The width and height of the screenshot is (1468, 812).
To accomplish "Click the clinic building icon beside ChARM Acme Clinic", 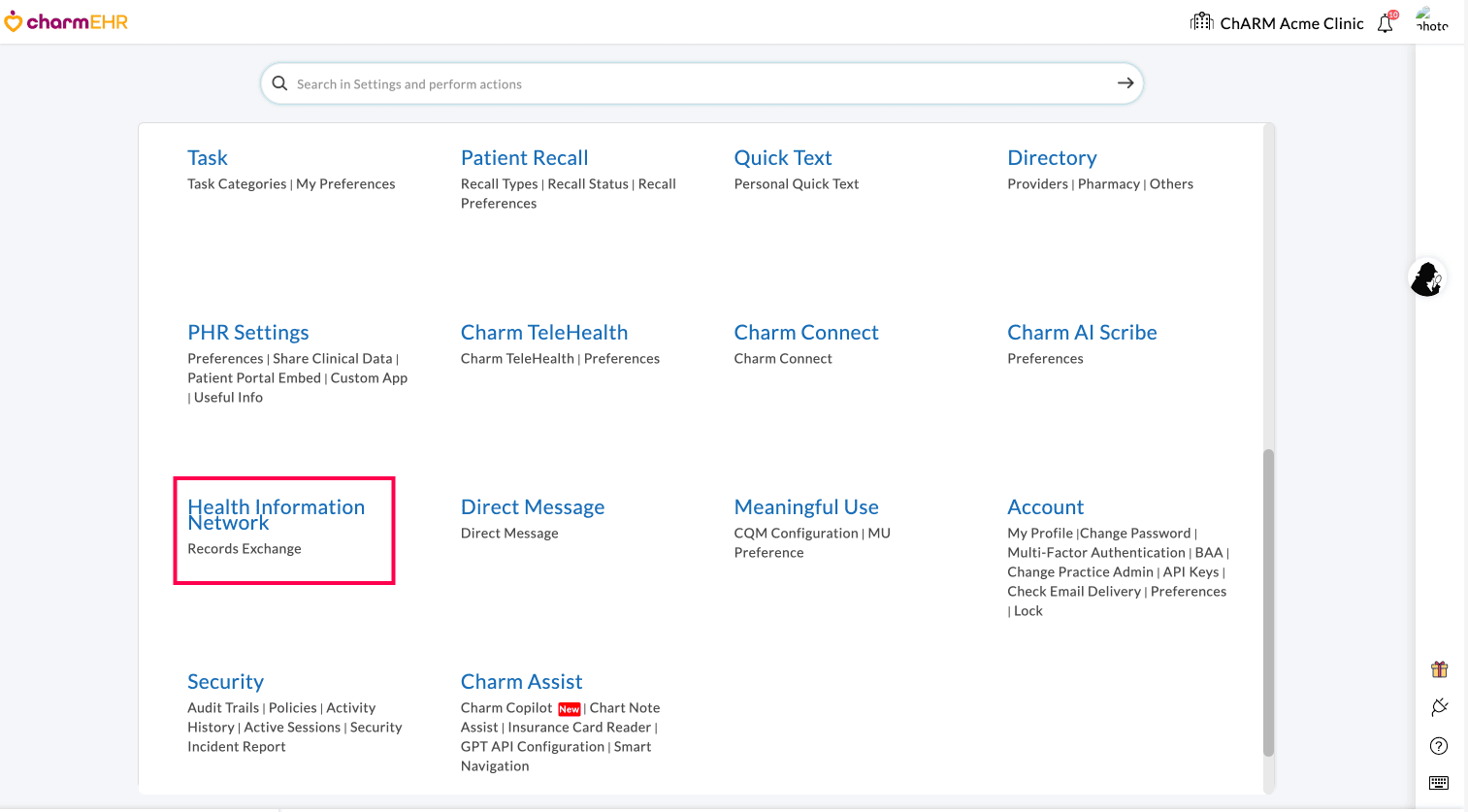I will pos(1200,20).
